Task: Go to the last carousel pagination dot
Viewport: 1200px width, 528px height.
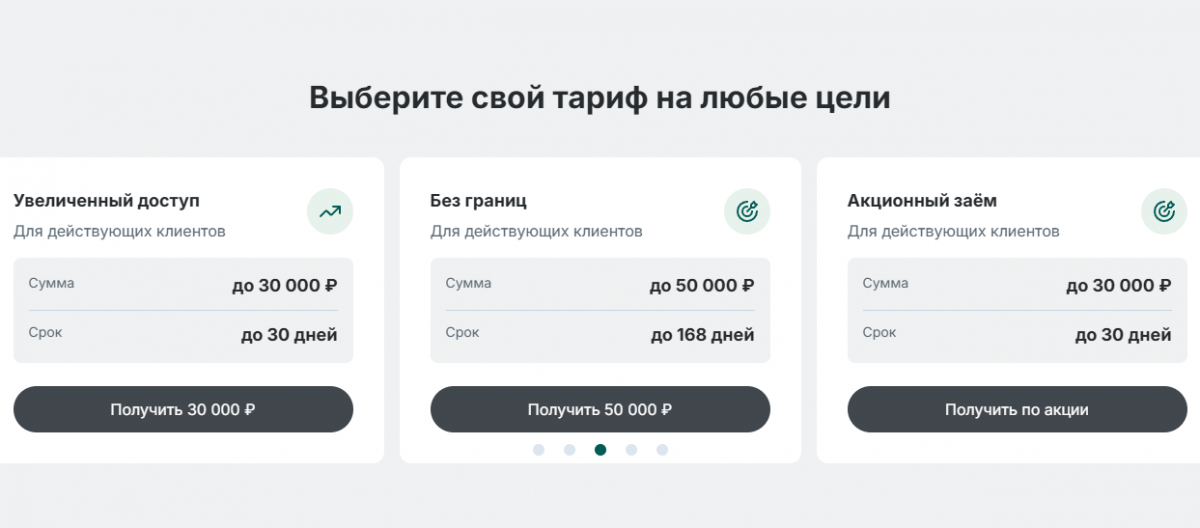Action: click(x=662, y=450)
